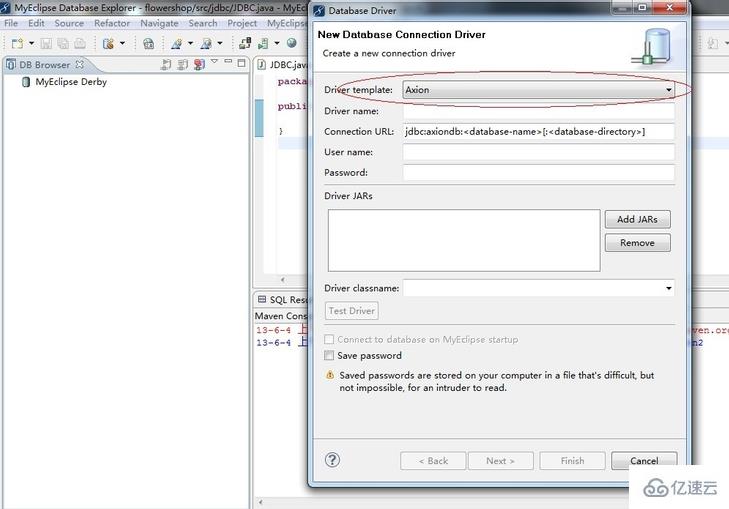Click second wizard-pen toolbar icon

pyautogui.click(x=206, y=44)
